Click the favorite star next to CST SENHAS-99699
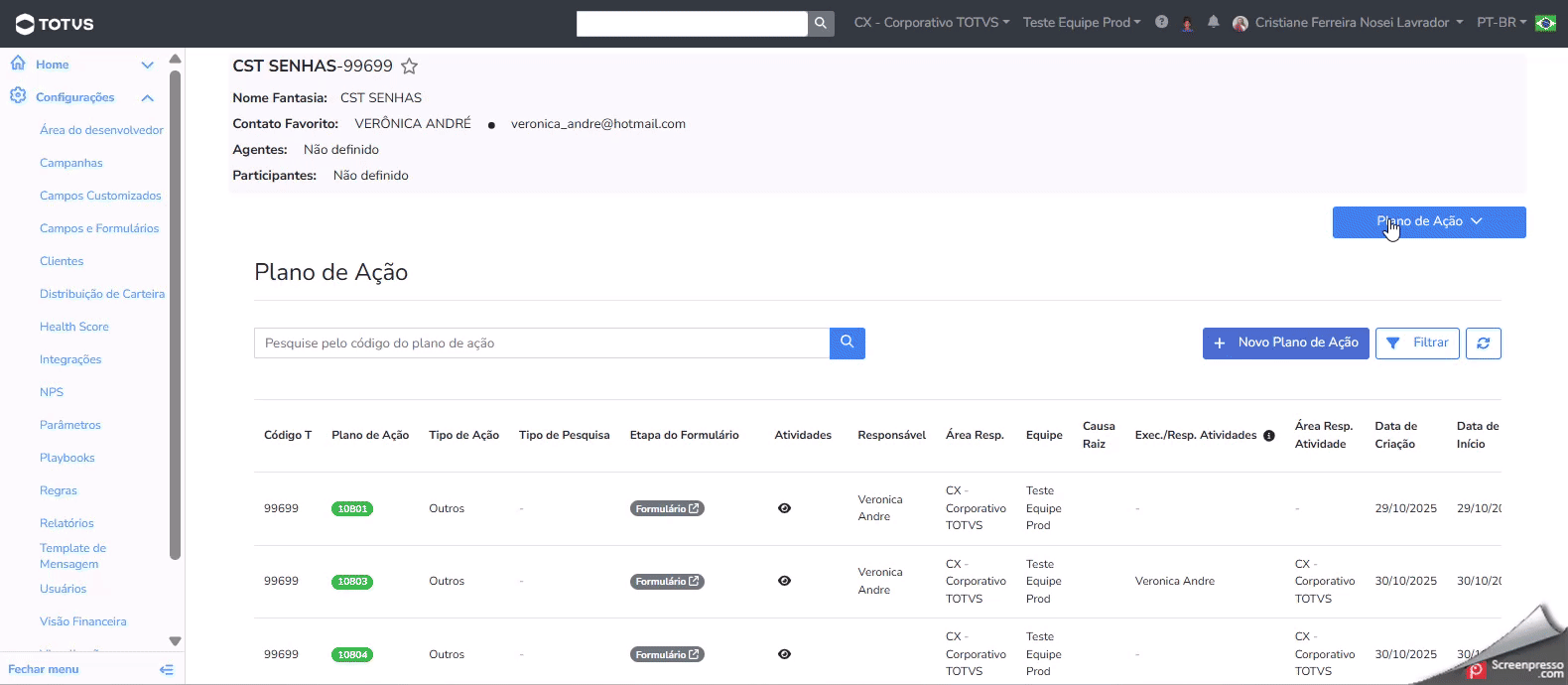This screenshot has width=1568, height=685. (x=409, y=67)
